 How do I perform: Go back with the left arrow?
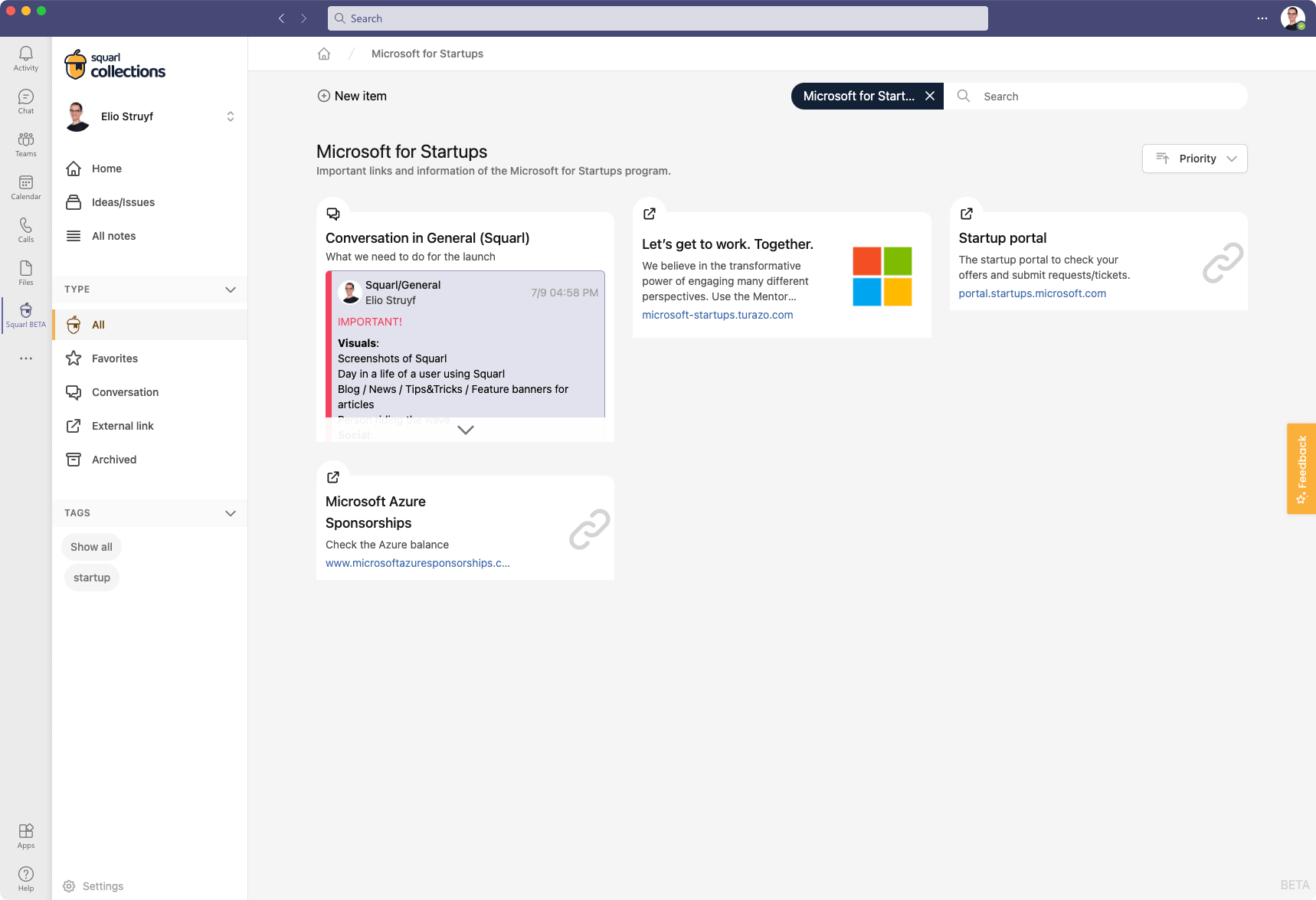281,18
